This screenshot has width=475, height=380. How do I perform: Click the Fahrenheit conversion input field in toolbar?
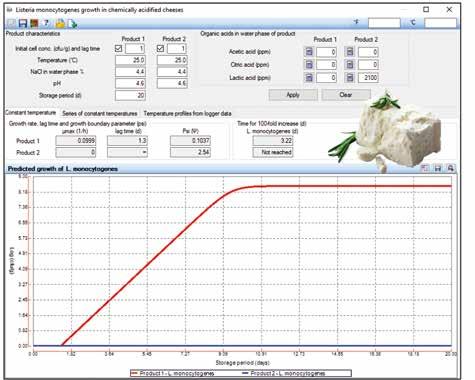(384, 23)
